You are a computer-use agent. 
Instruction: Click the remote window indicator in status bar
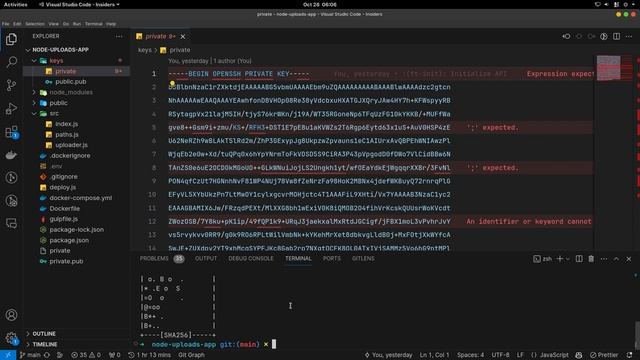click(x=8, y=355)
